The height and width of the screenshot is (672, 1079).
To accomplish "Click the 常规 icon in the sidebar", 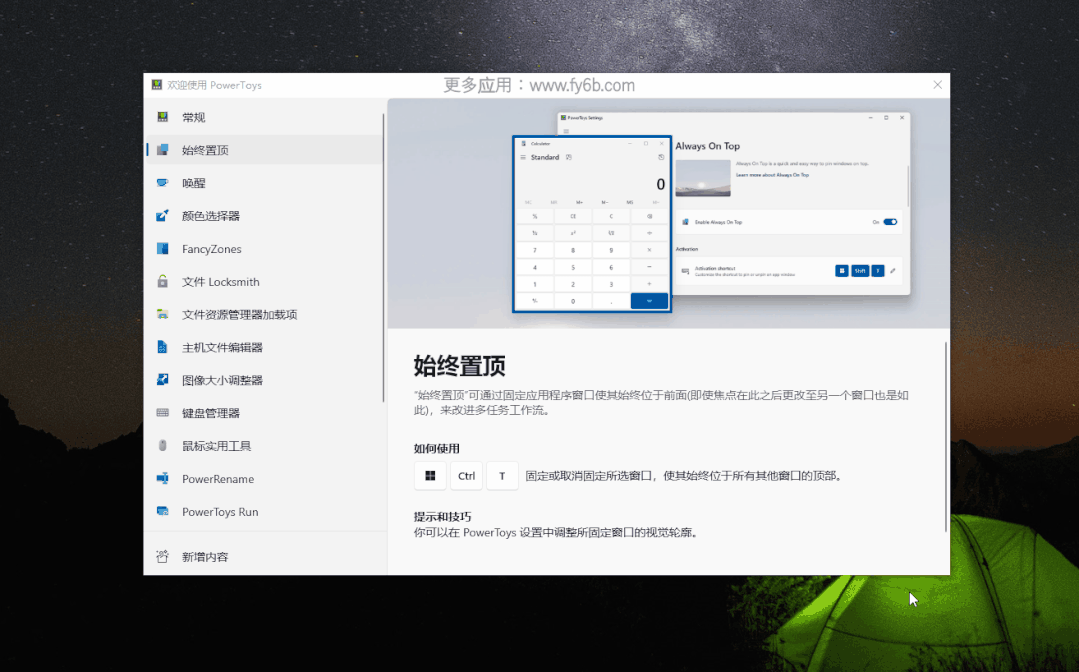I will [x=162, y=117].
